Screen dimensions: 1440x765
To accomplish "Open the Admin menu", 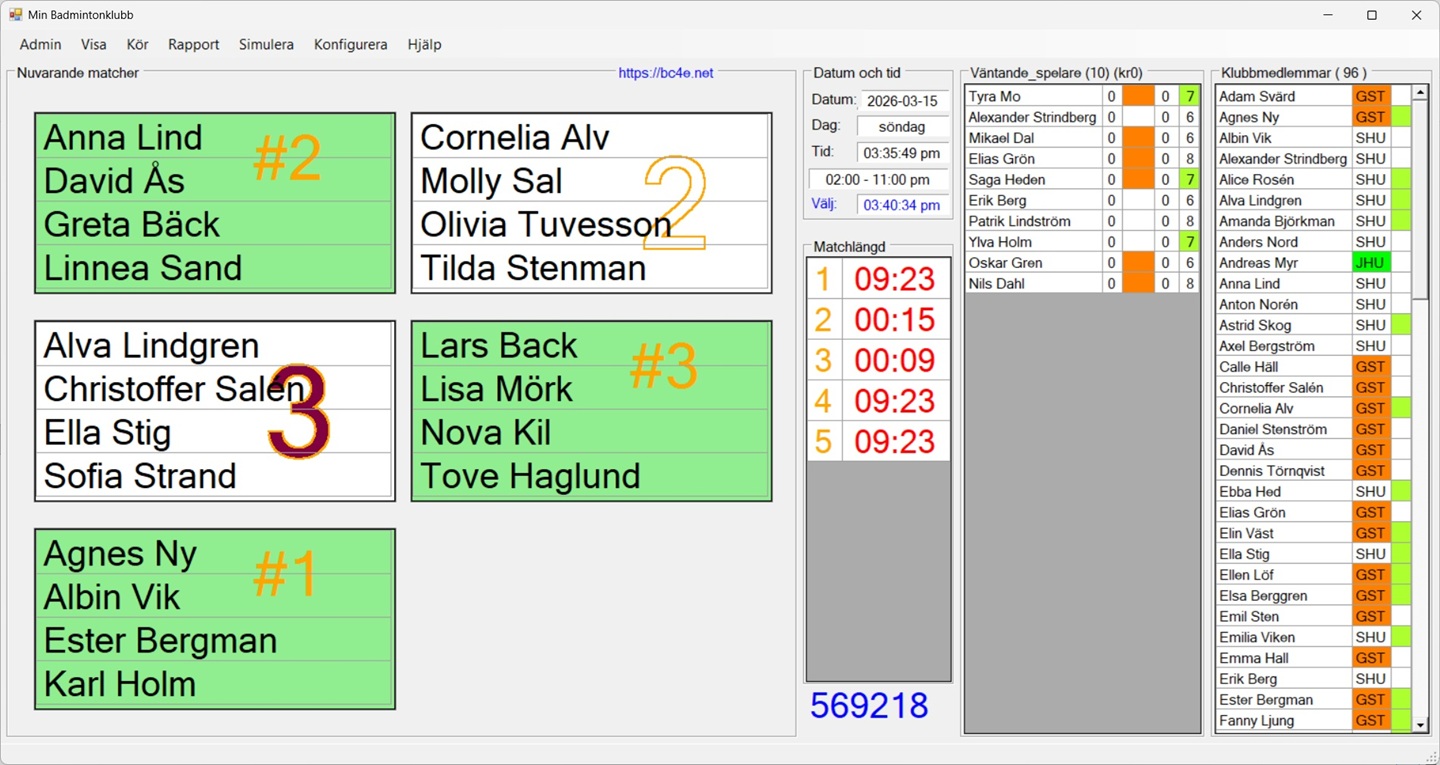I will pyautogui.click(x=41, y=44).
